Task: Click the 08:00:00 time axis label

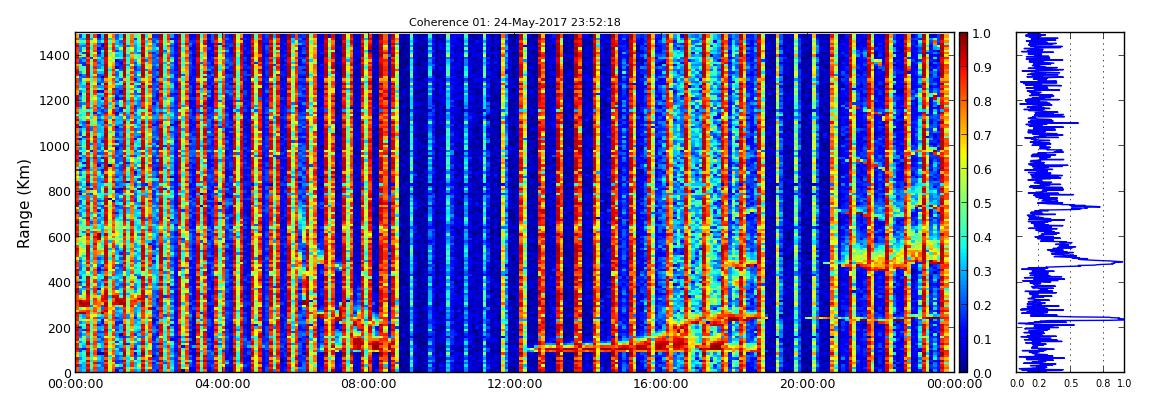Action: [x=366, y=383]
